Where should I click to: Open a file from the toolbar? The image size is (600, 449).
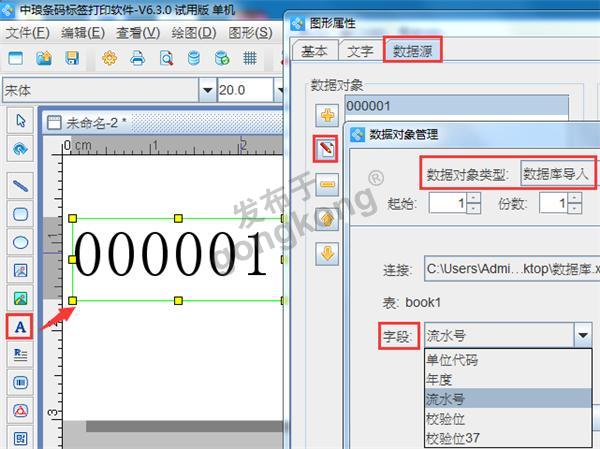[x=44, y=58]
